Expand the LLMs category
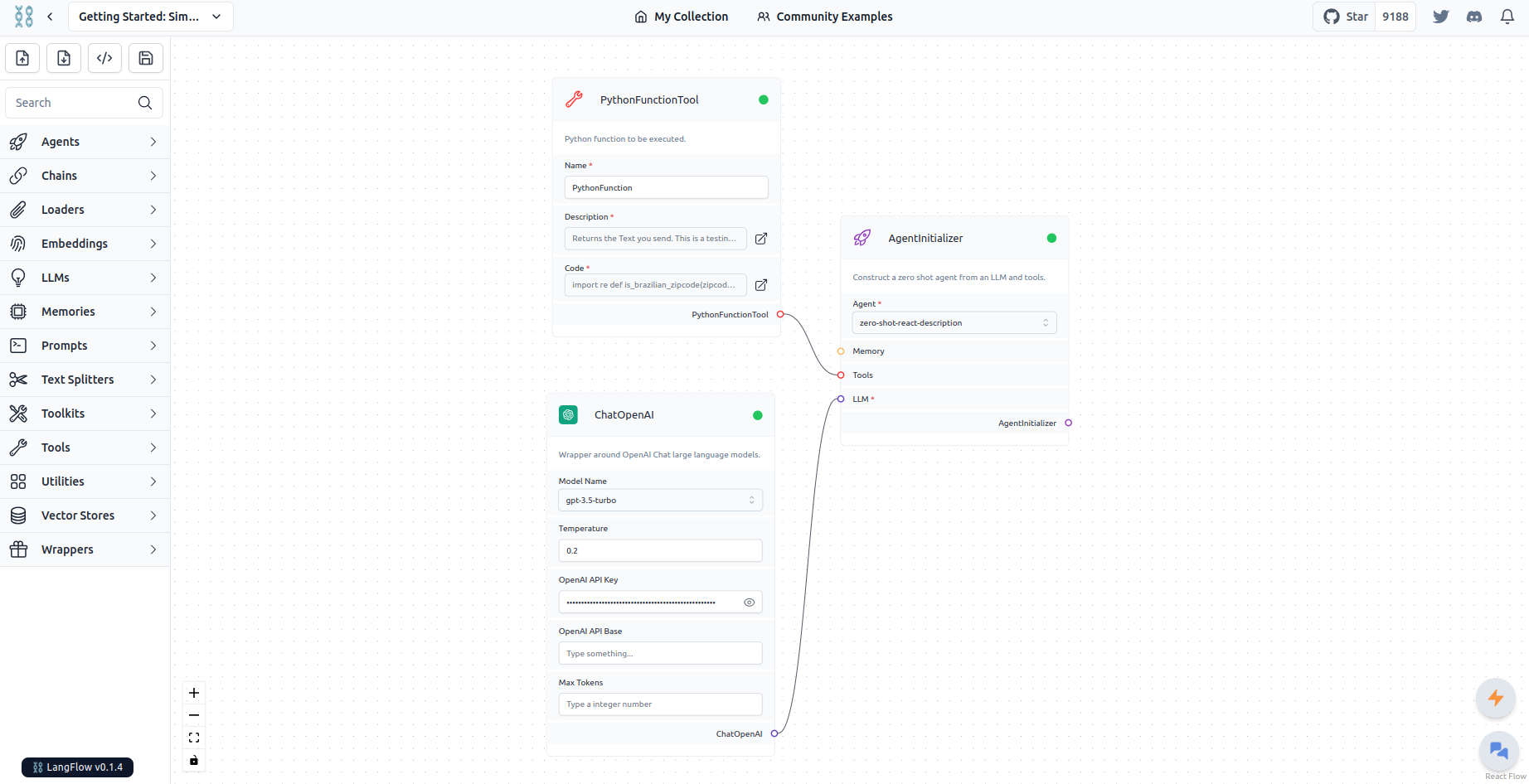Image resolution: width=1529 pixels, height=784 pixels. tap(85, 278)
